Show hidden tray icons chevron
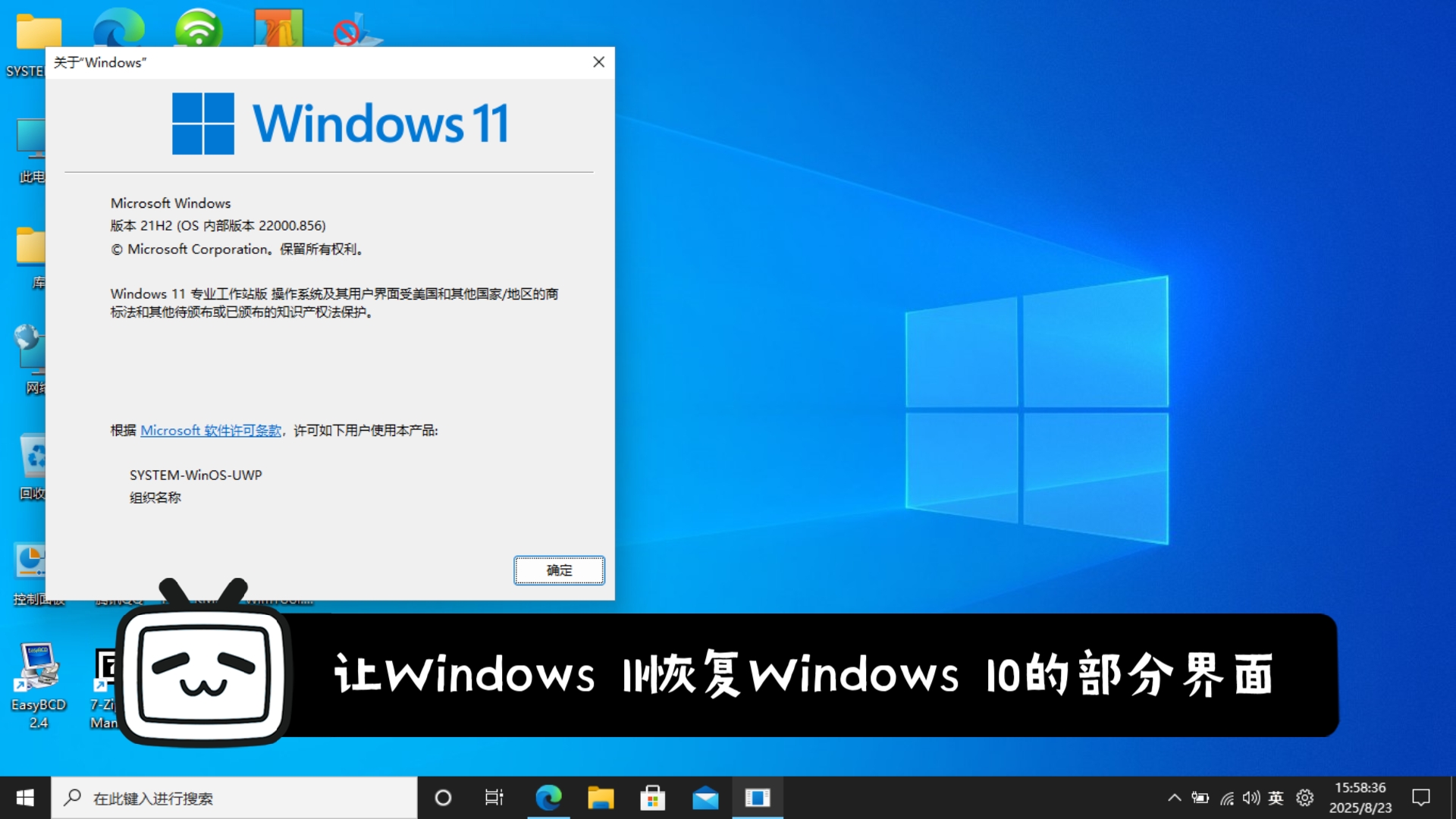Screen dimensions: 1456x819 coord(1174,798)
